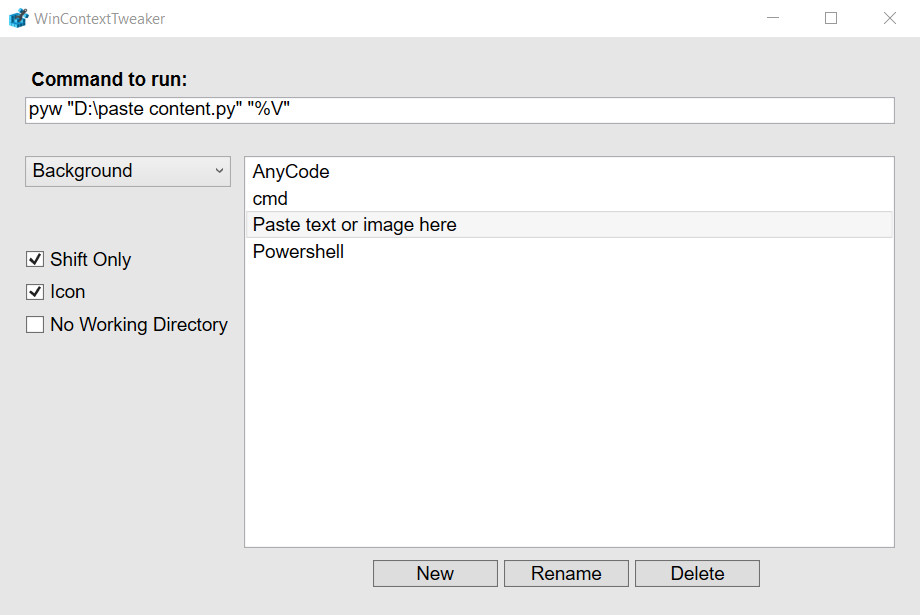The width and height of the screenshot is (920, 615).
Task: Uncheck the Icon checkbox
Action: 35,292
